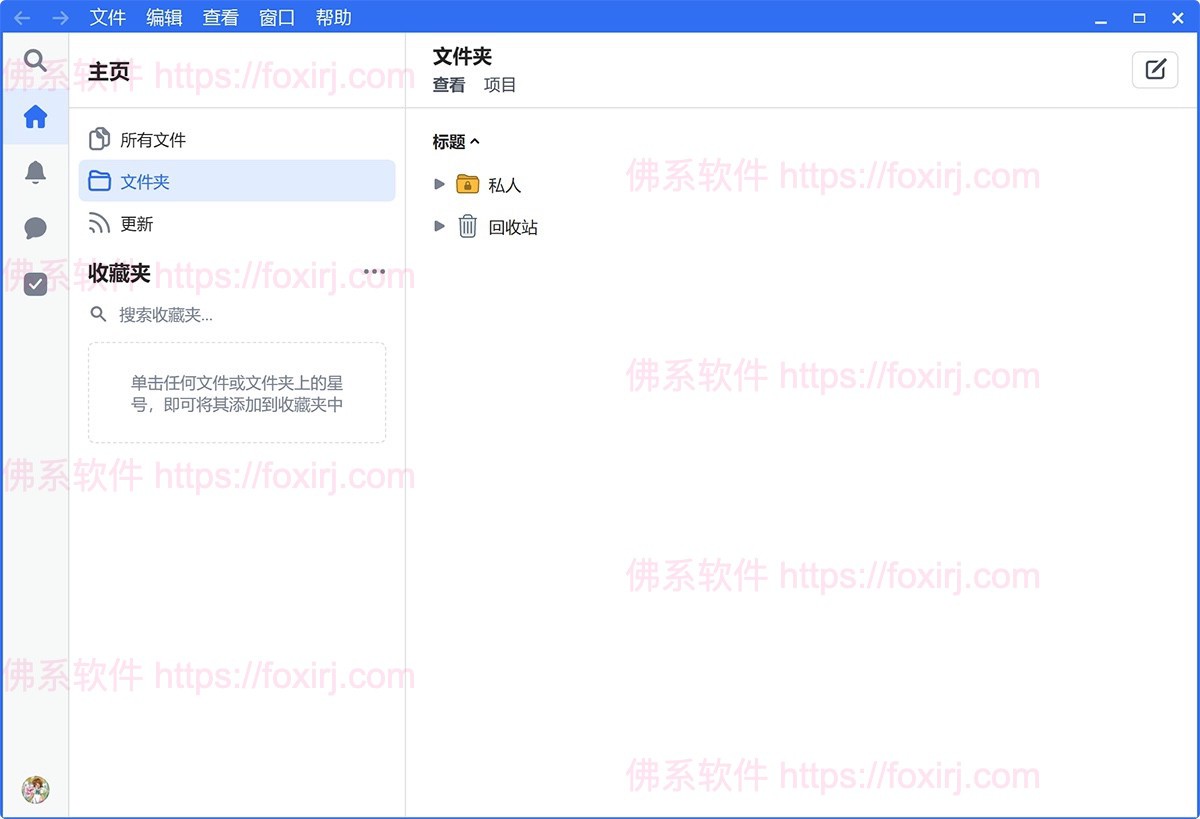Screen dimensions: 1200x819
Task: Open the 收藏夹 options via the ellipsis
Action: coord(375,271)
